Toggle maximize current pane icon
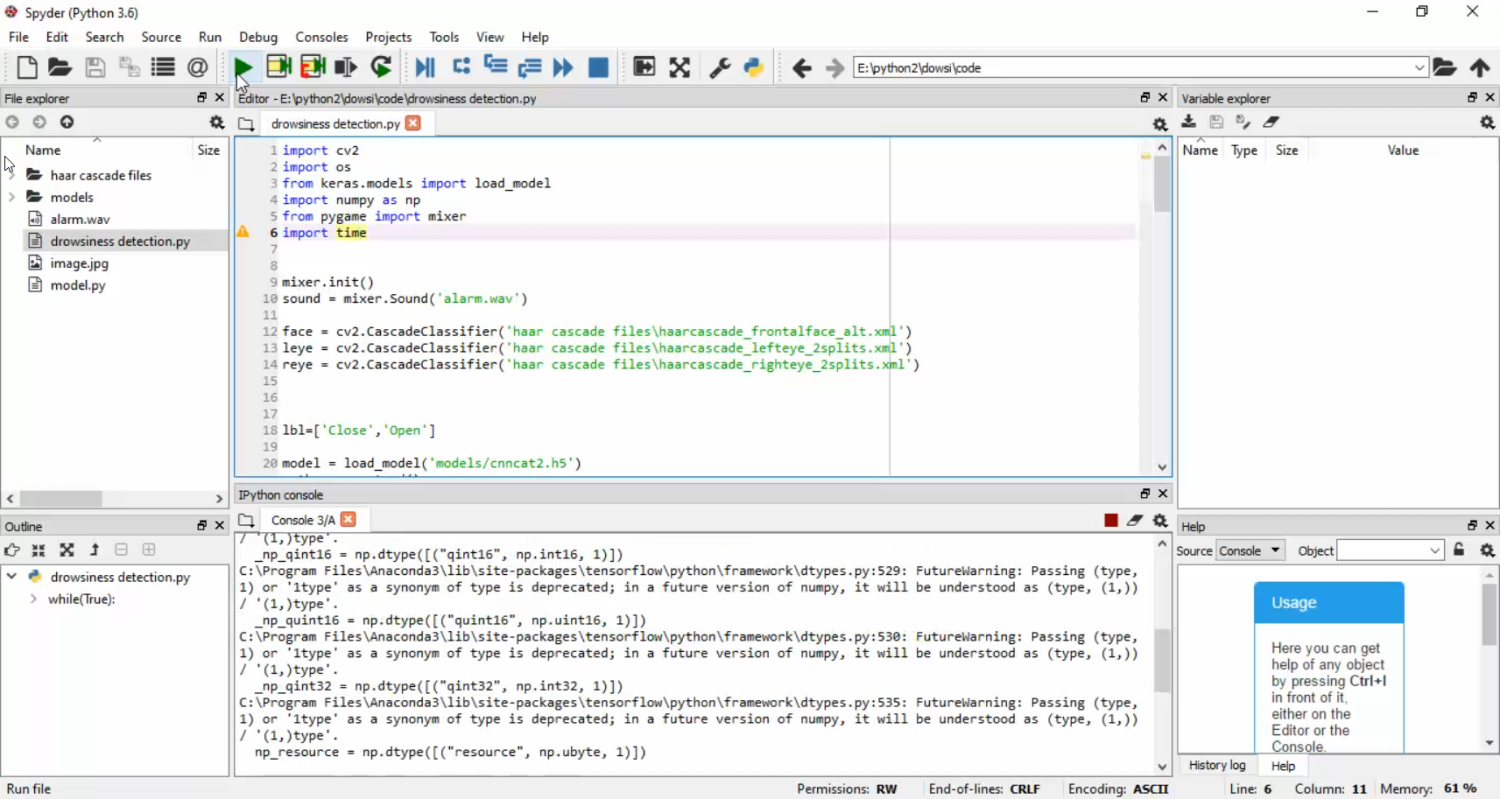The height and width of the screenshot is (799, 1500). coord(644,67)
